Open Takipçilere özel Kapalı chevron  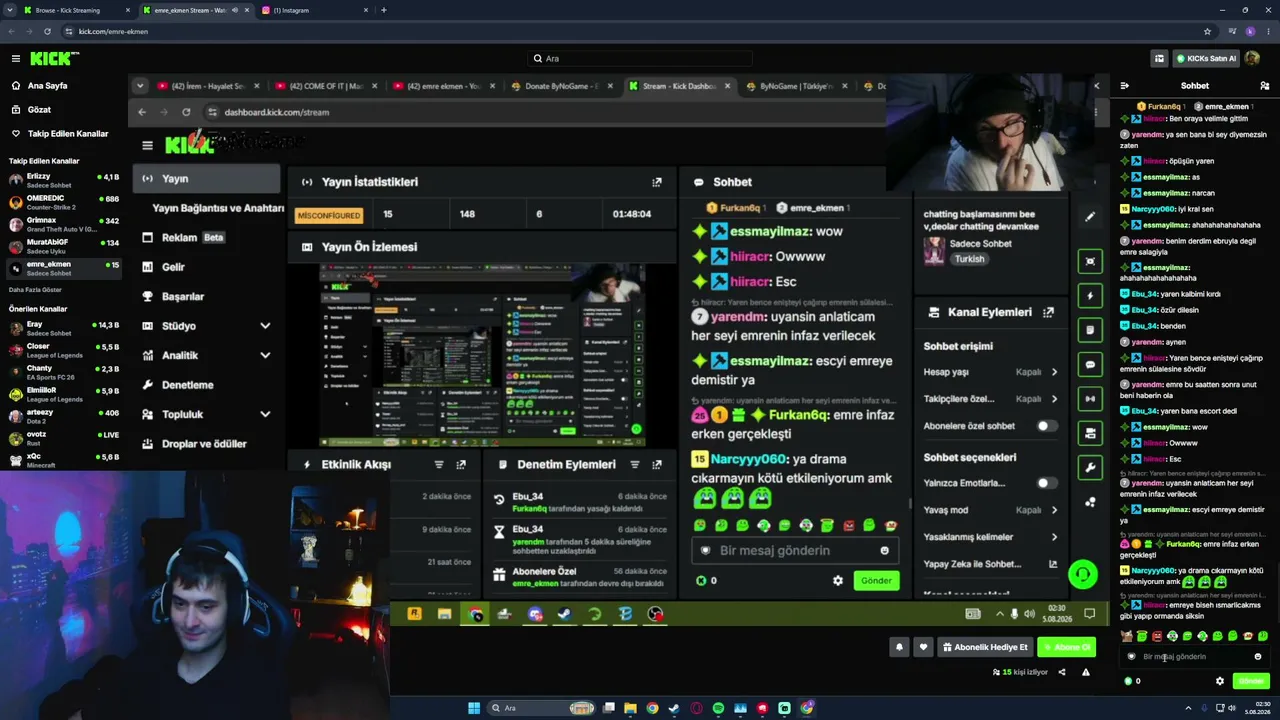(1054, 399)
